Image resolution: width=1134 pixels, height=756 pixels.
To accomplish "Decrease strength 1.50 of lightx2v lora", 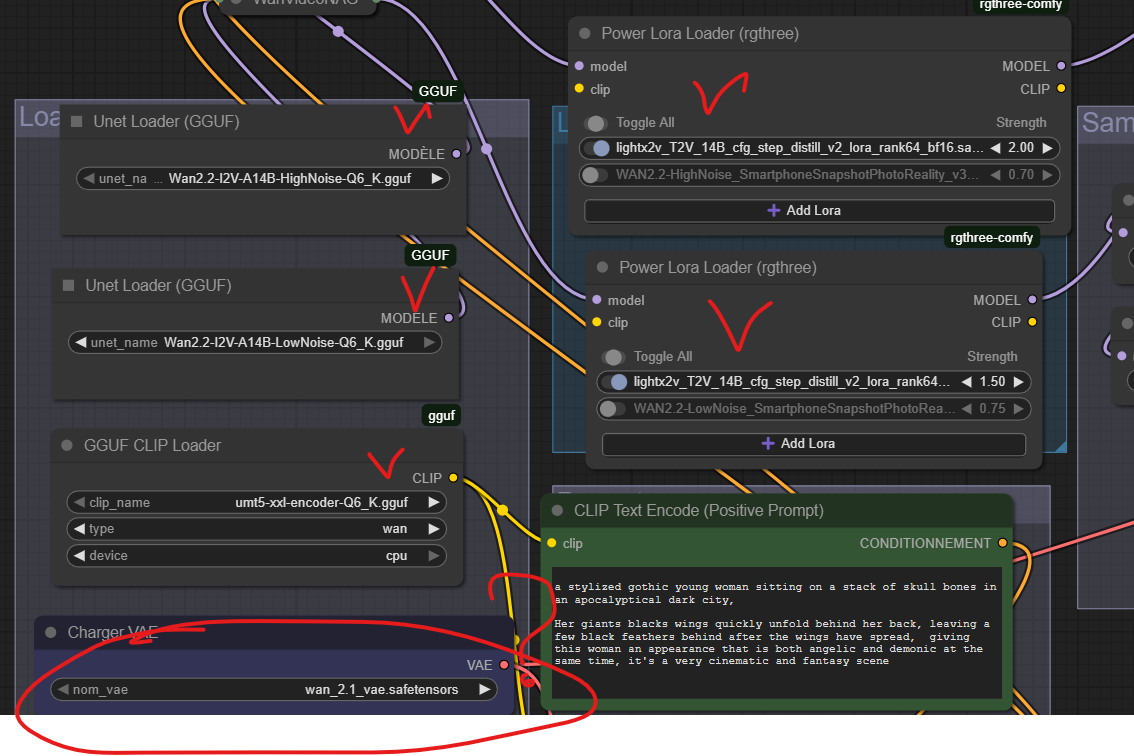I will point(966,381).
